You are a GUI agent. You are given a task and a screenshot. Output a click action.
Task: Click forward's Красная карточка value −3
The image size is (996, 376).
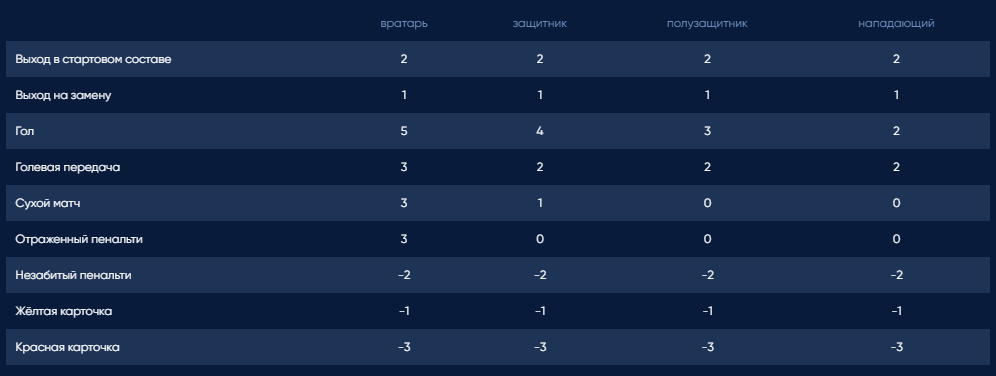(x=896, y=347)
